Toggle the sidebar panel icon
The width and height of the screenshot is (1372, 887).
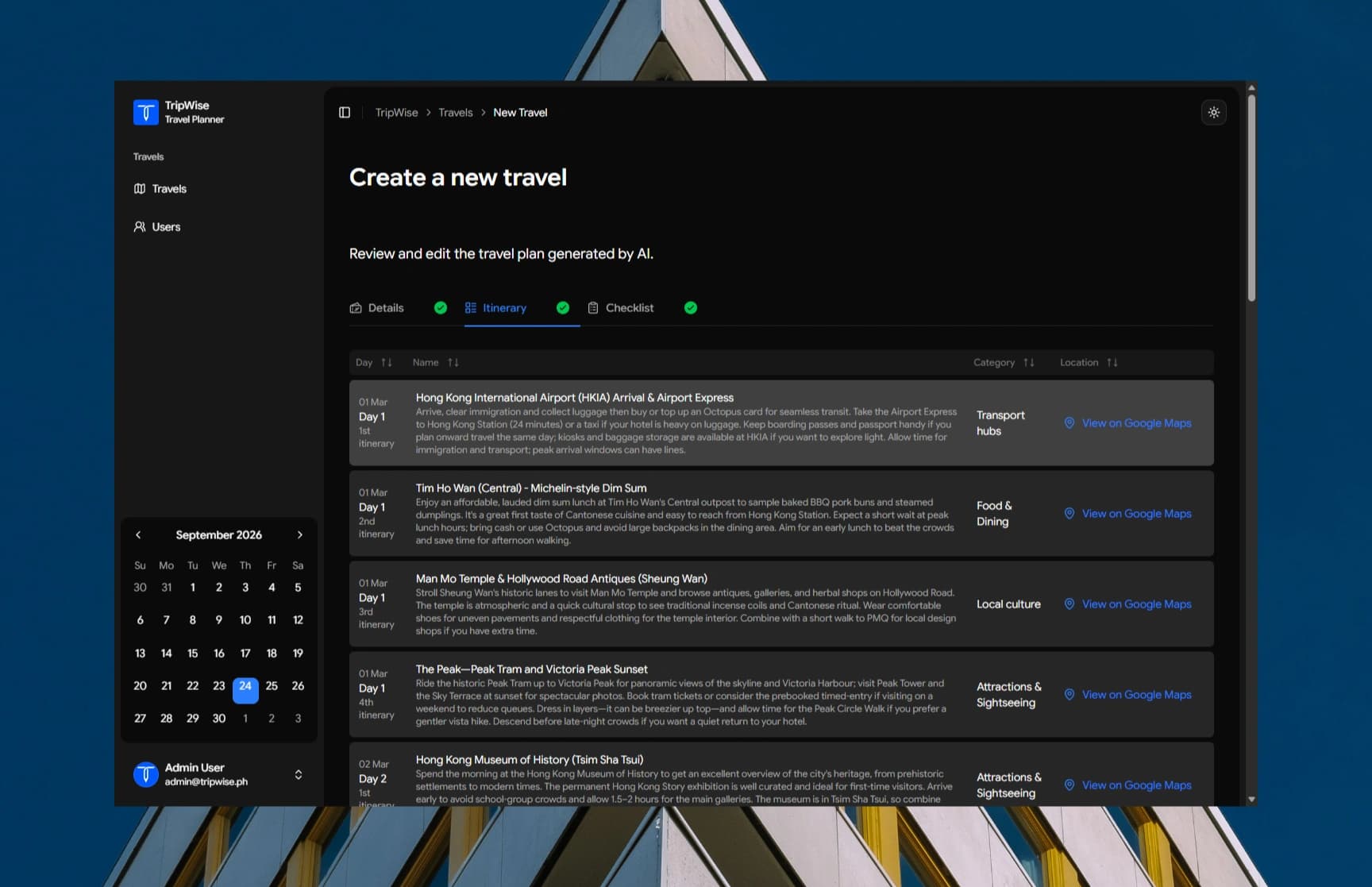pos(345,113)
